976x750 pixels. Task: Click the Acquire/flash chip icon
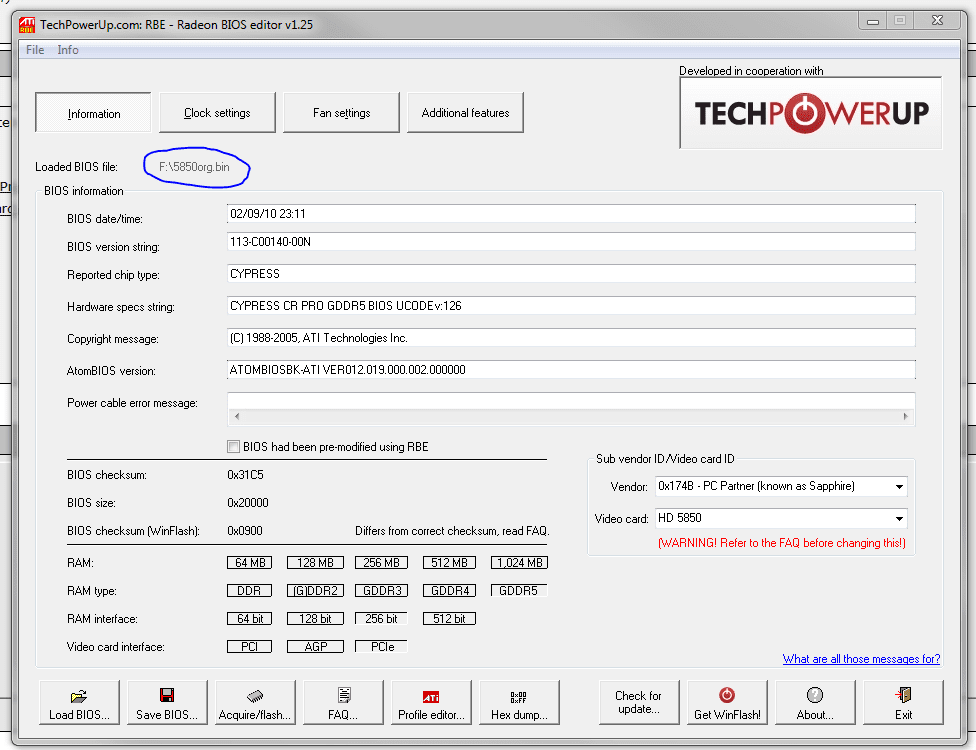pos(255,695)
